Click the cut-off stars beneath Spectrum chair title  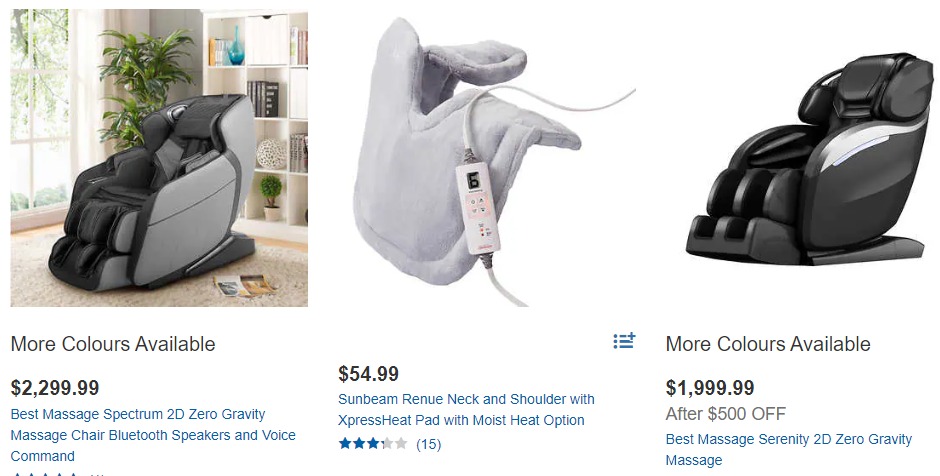pos(46,474)
